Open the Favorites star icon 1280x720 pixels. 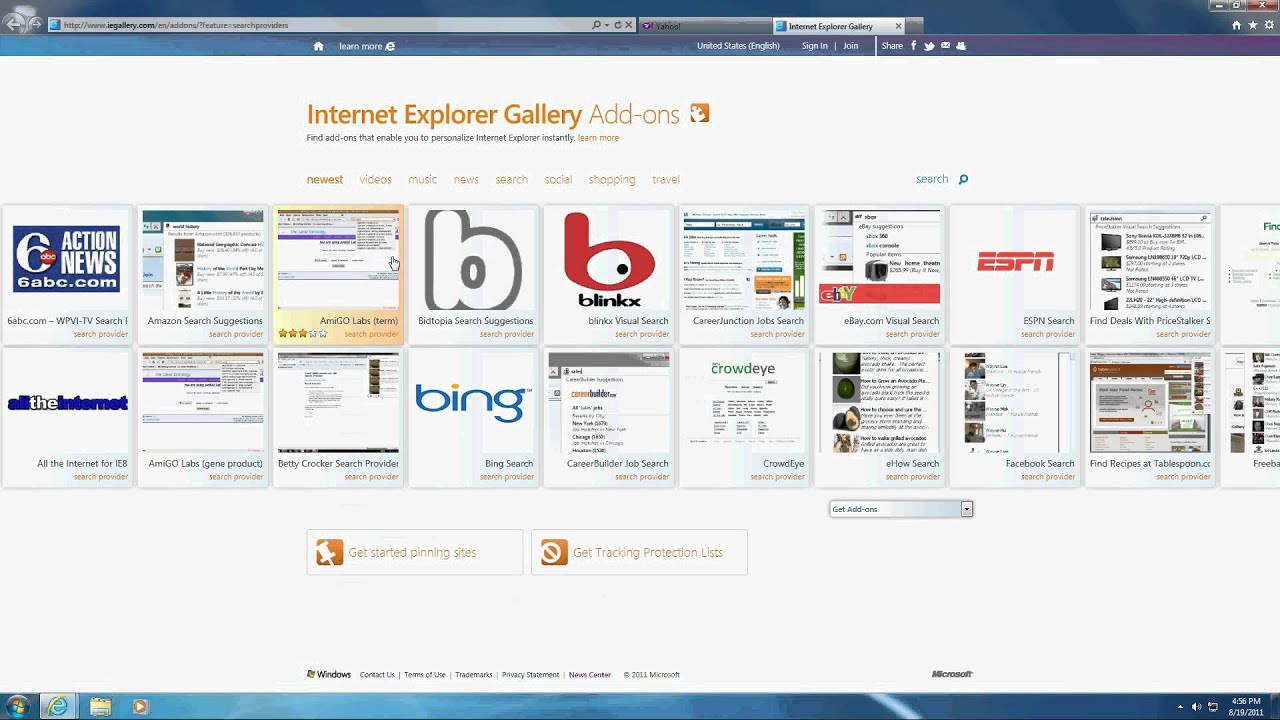coord(1253,25)
